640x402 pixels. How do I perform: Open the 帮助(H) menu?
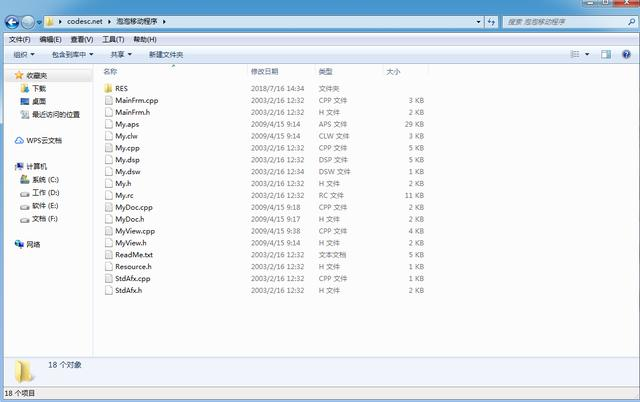click(145, 40)
